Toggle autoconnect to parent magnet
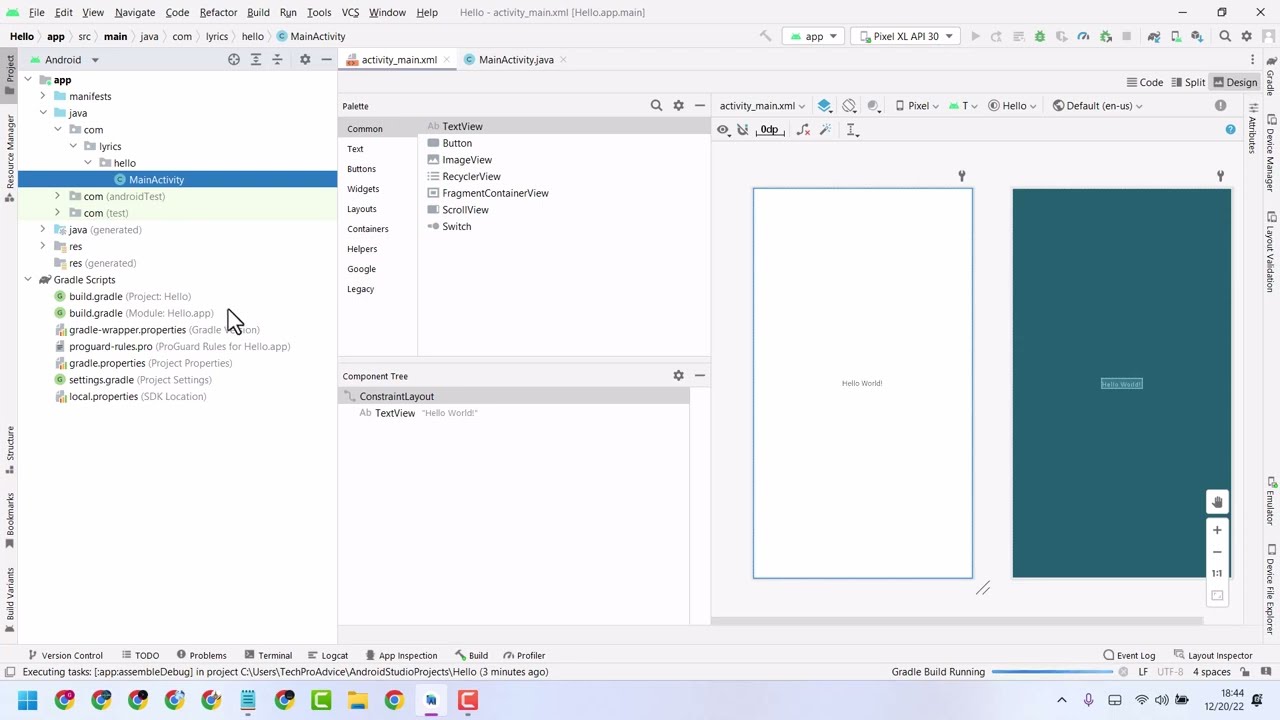This screenshot has width=1280, height=720. click(743, 130)
